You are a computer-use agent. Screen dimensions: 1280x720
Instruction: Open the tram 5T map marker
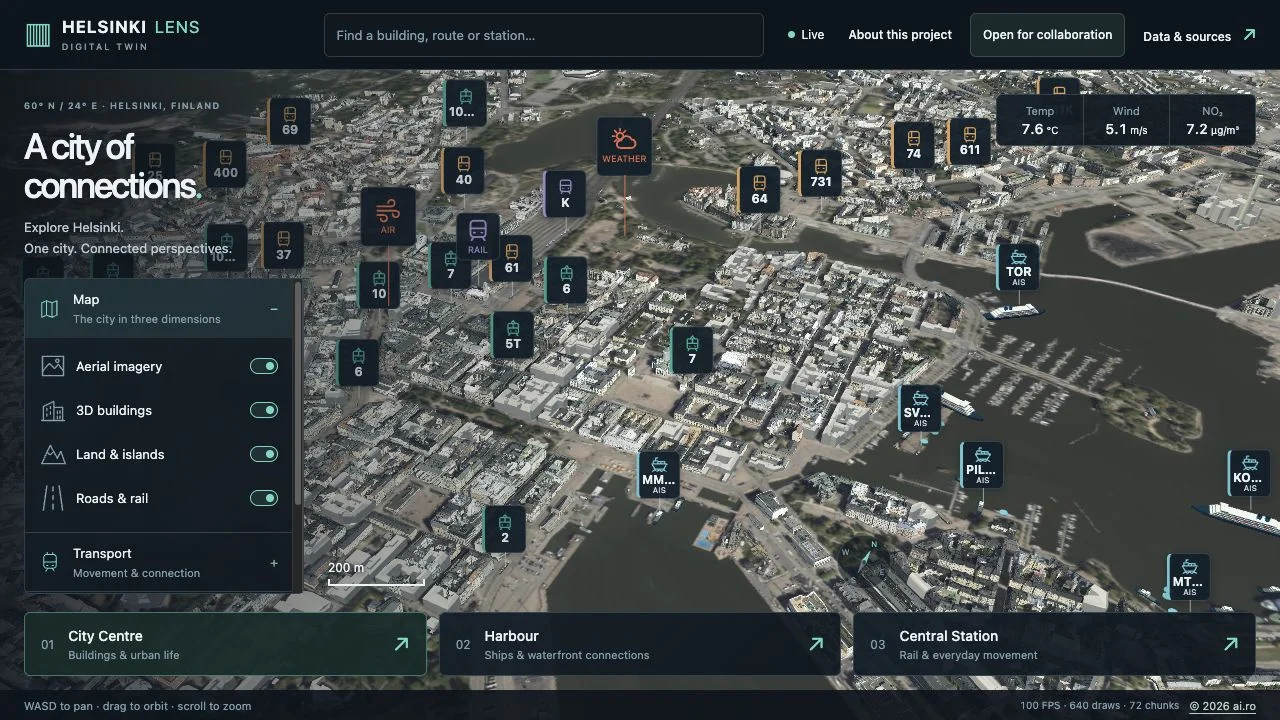pos(513,335)
